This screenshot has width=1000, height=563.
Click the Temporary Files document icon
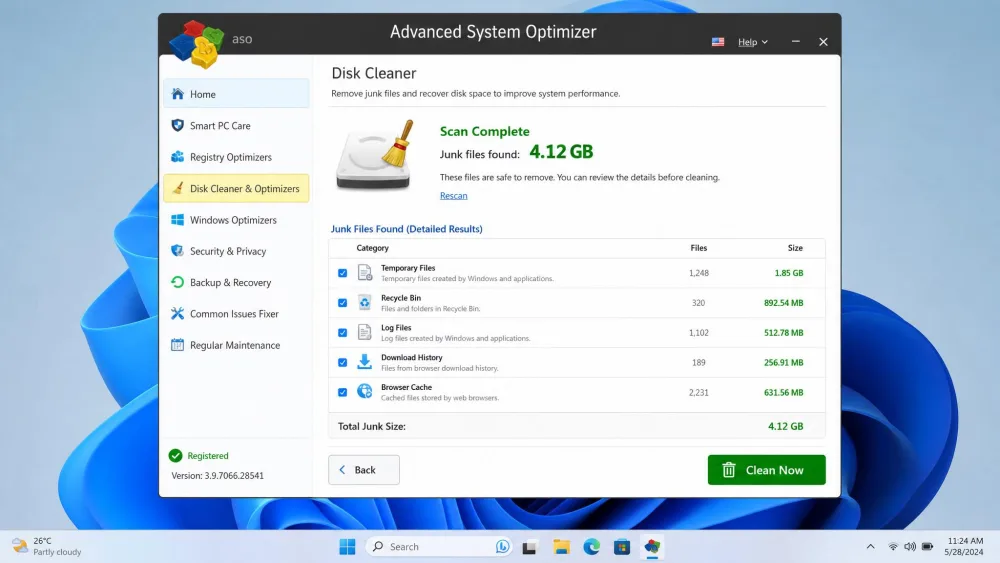[x=365, y=273]
